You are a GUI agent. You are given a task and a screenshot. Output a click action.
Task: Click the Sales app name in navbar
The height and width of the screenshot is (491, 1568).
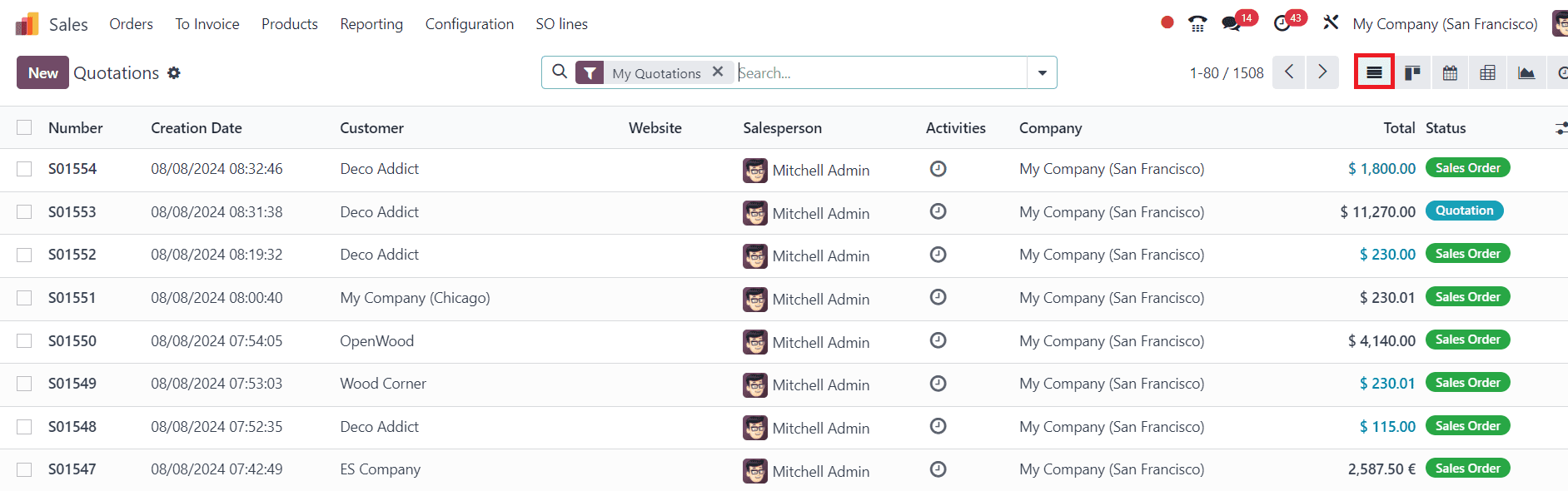(68, 25)
